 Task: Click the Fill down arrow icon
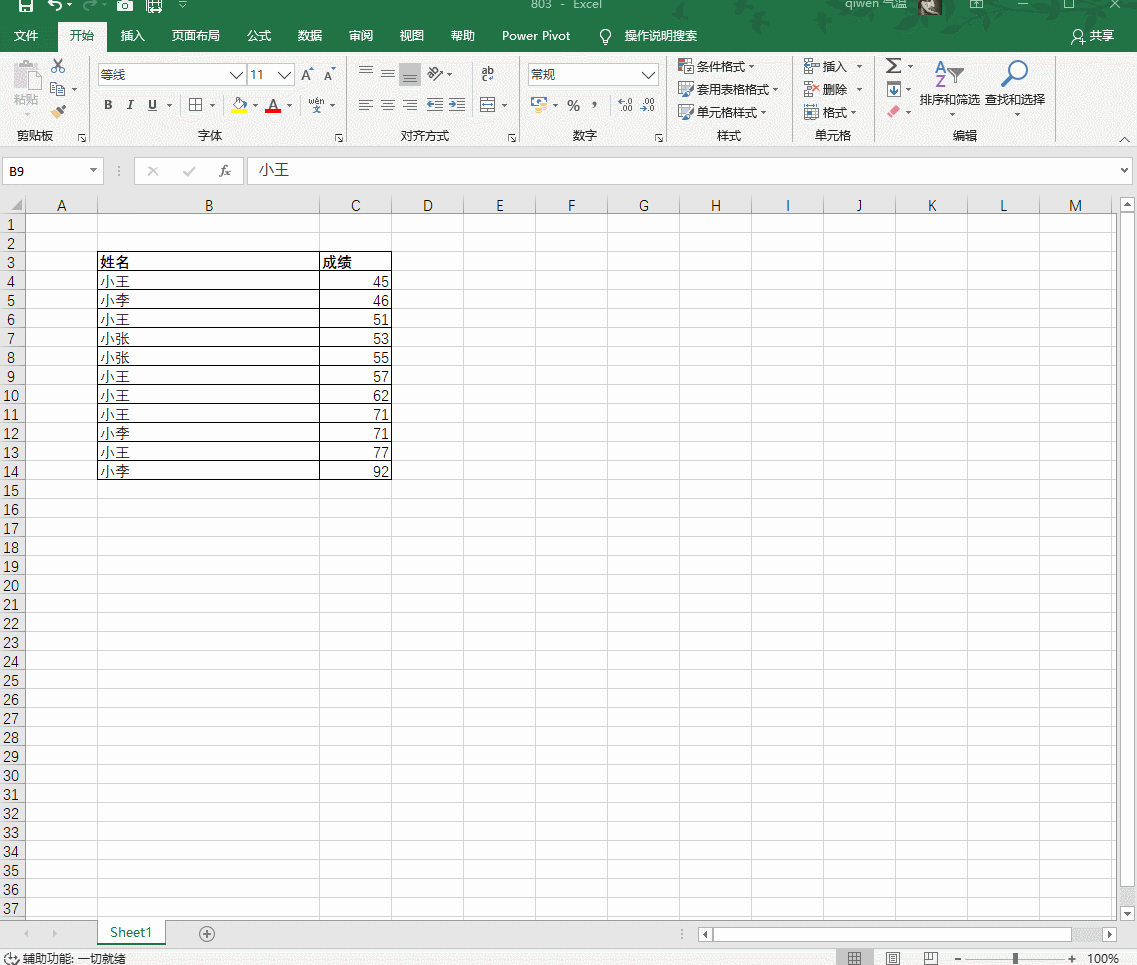[893, 89]
